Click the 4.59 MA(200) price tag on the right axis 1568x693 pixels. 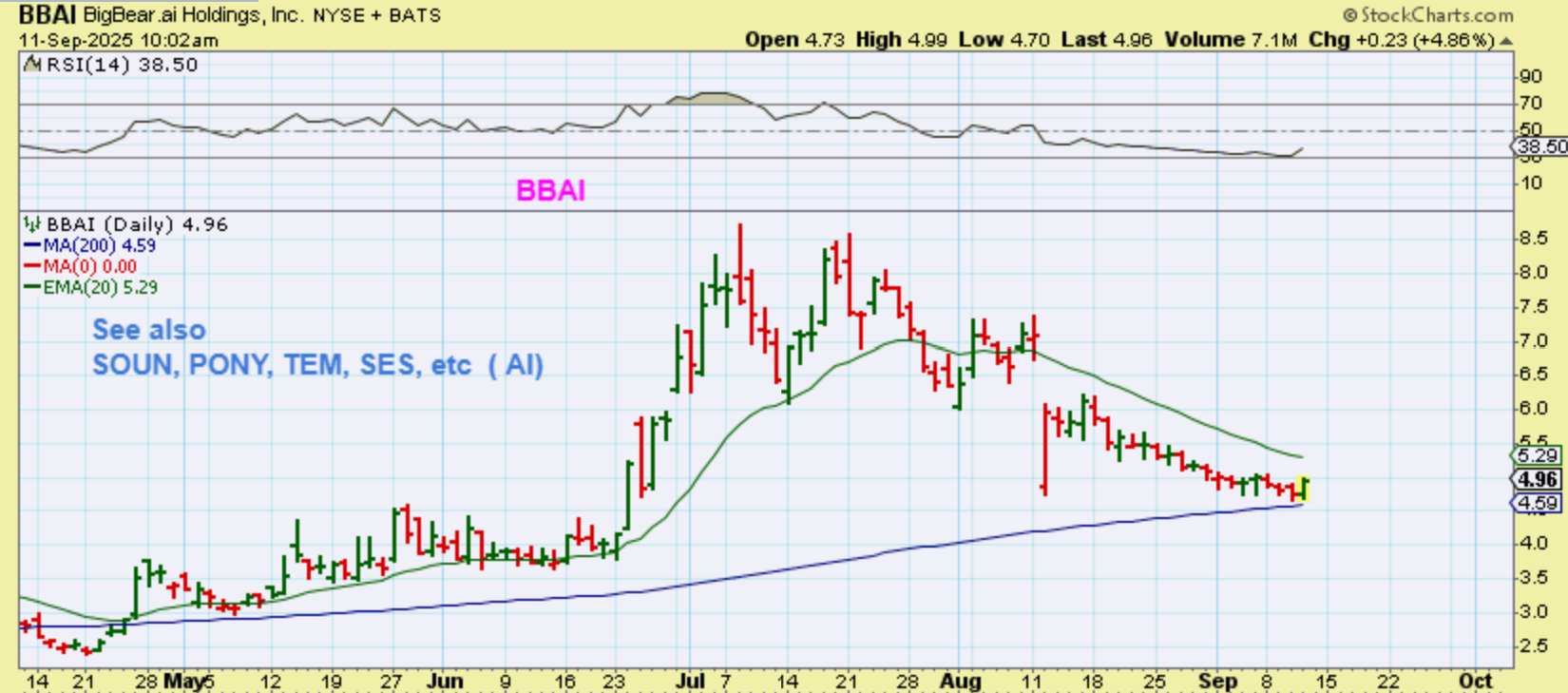[x=1537, y=503]
